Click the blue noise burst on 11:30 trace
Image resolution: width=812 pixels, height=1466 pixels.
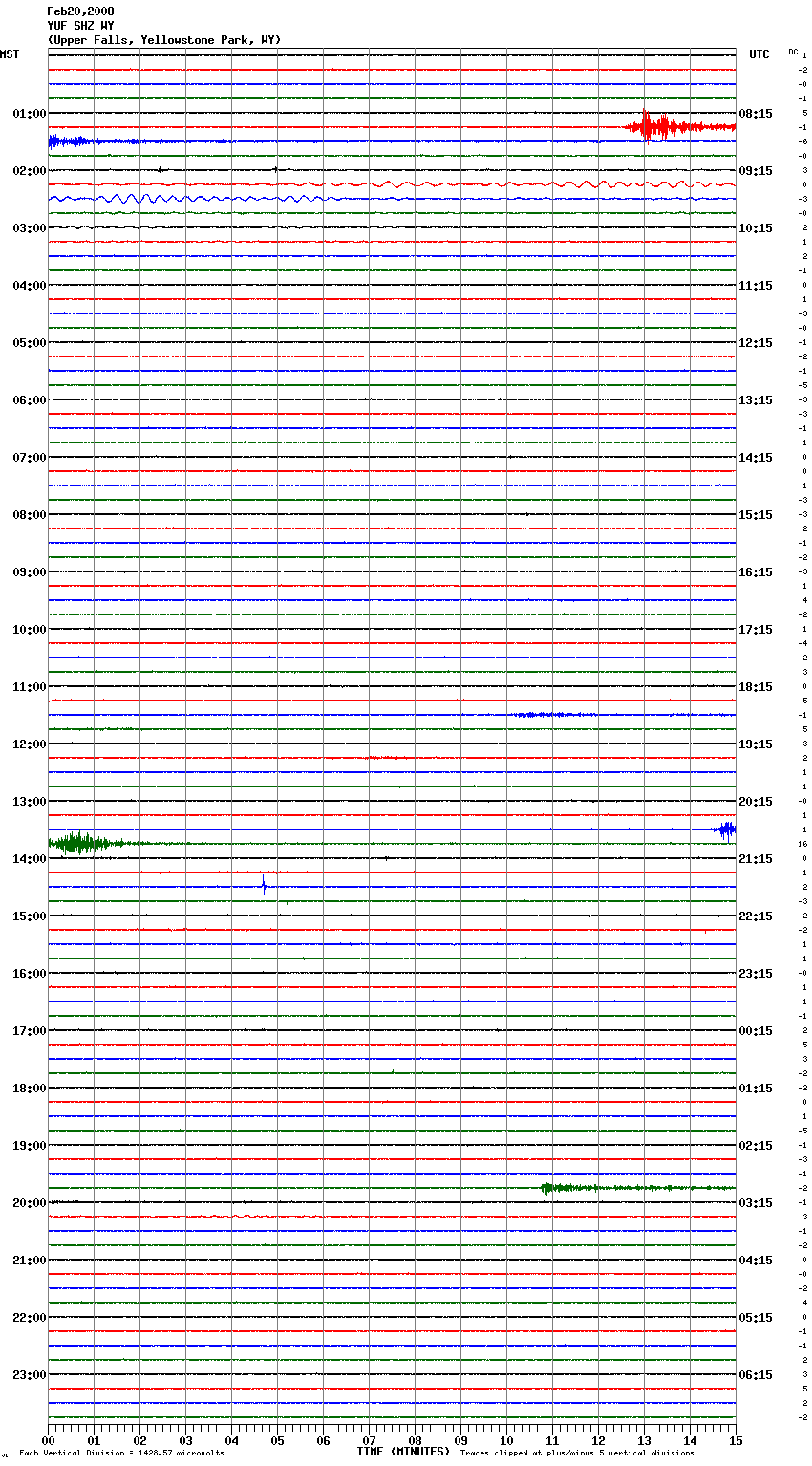554,715
